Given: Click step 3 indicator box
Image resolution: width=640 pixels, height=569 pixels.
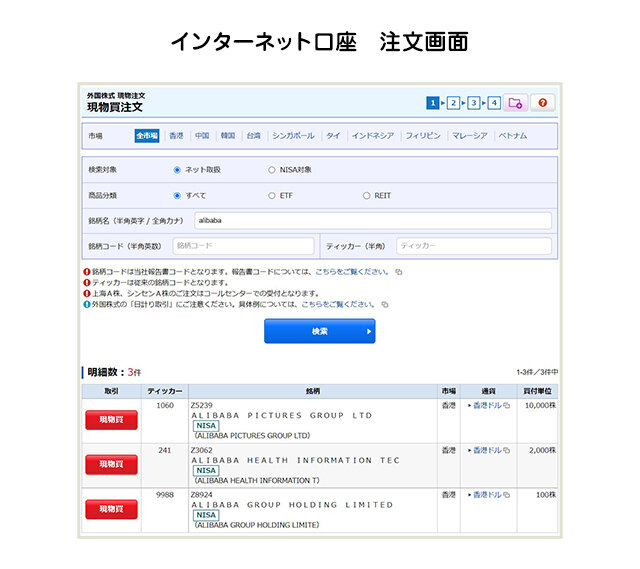Looking at the screenshot, I should point(473,103).
